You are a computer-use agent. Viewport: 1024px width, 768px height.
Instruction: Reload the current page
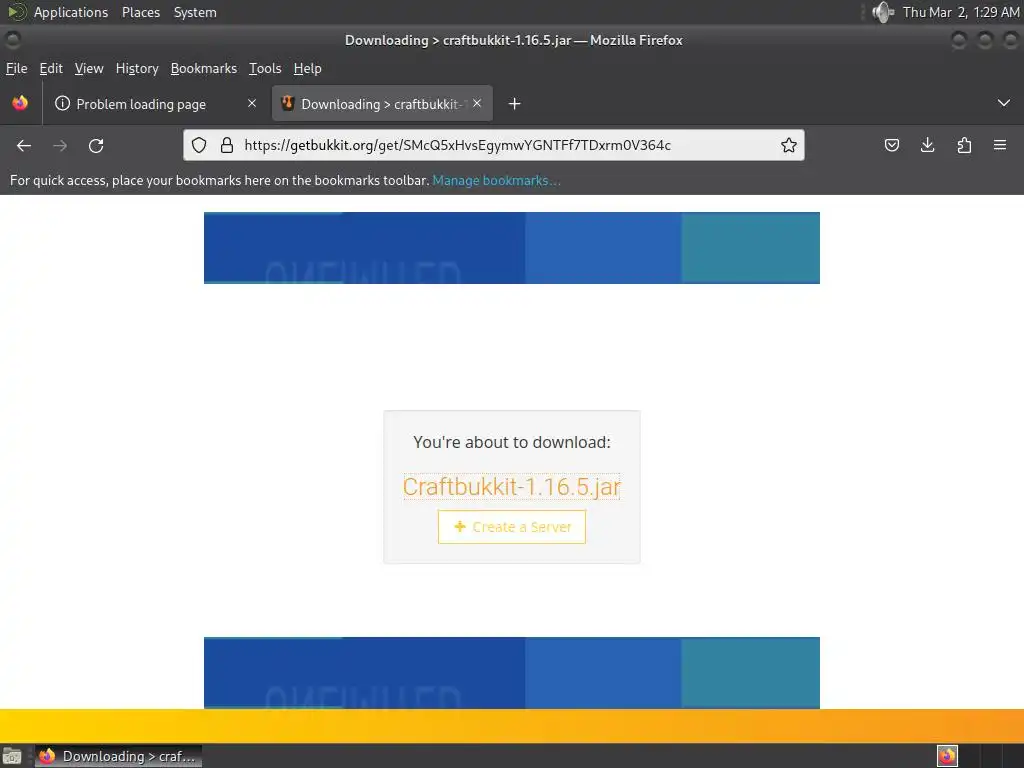click(96, 146)
